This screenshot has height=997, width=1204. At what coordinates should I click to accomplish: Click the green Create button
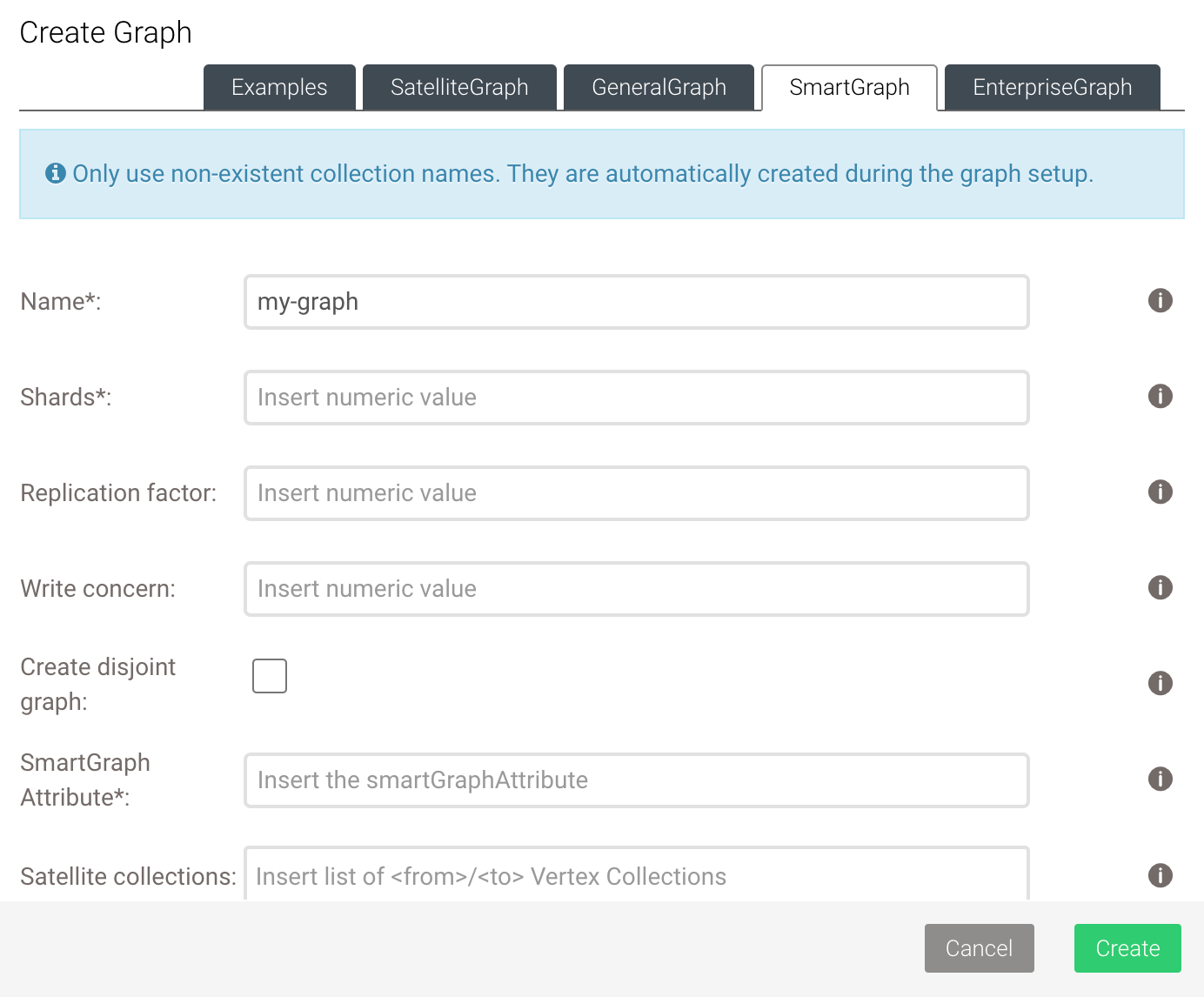coord(1127,948)
